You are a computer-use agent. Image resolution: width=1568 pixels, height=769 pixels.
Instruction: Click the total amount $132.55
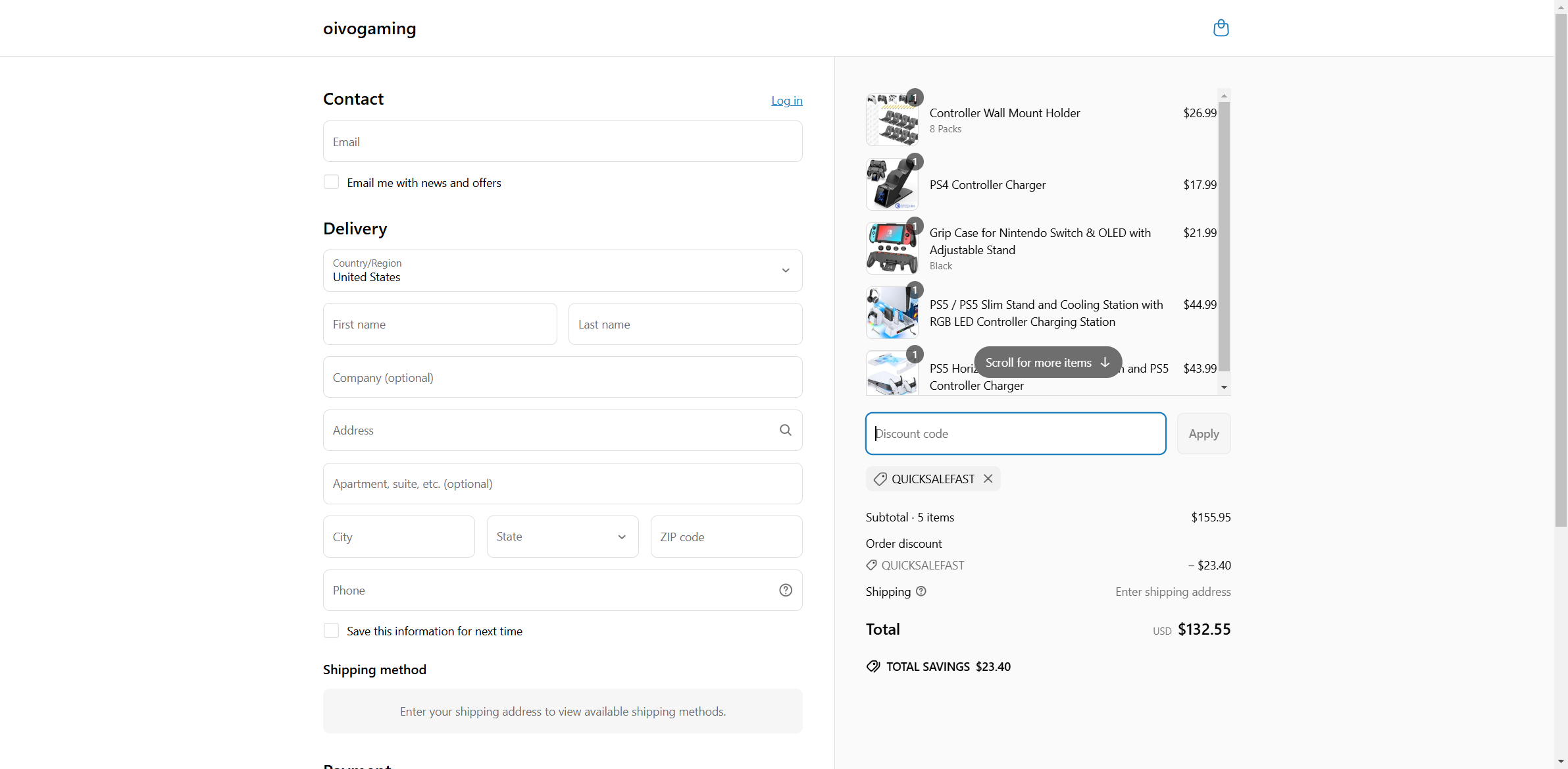tap(1203, 629)
